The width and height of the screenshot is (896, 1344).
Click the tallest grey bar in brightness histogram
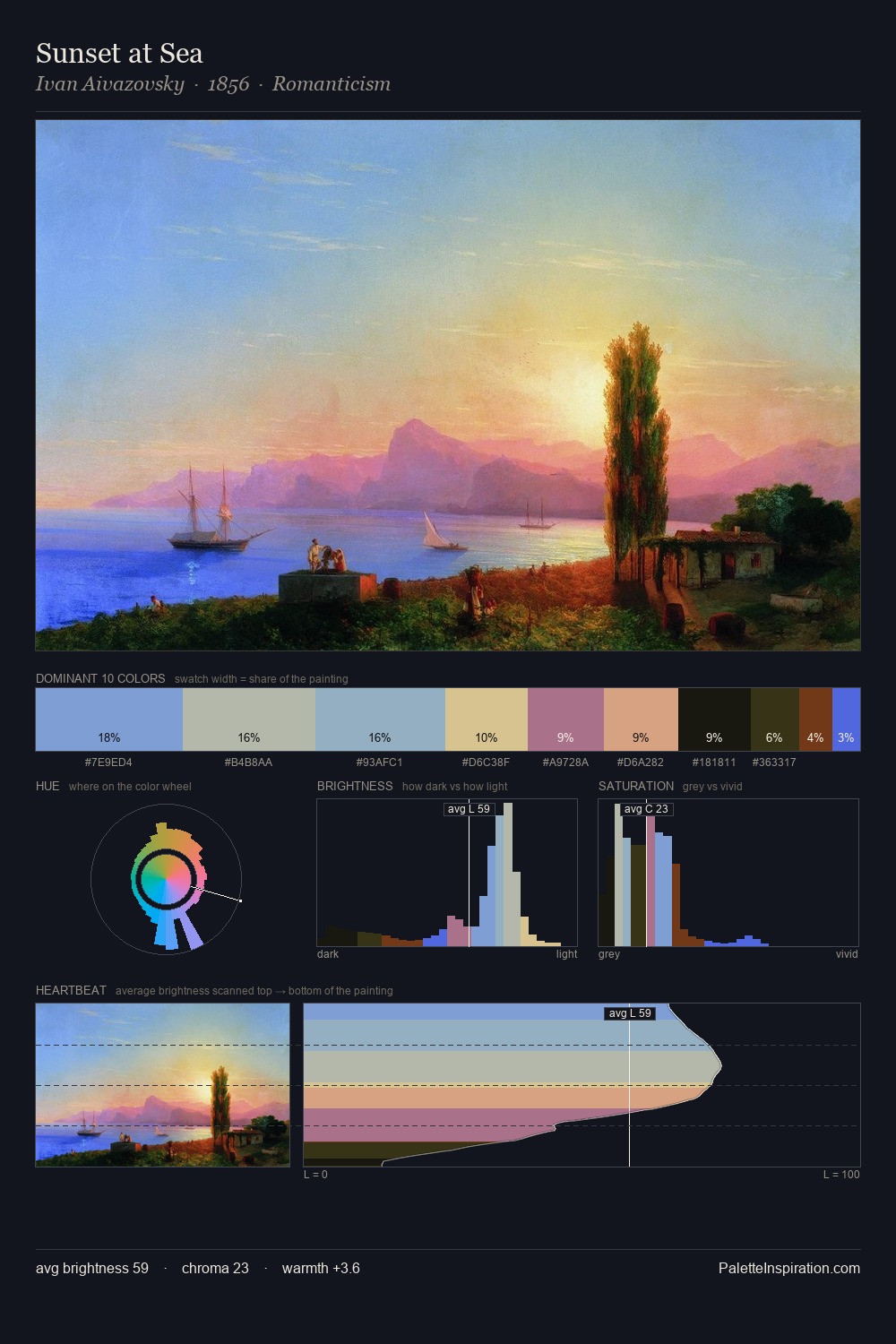508,874
